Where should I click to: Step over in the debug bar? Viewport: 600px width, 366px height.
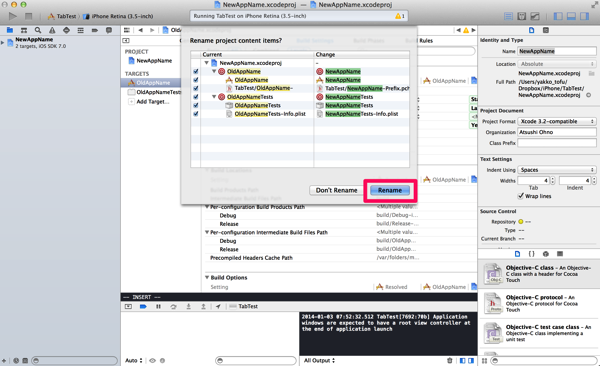click(173, 306)
